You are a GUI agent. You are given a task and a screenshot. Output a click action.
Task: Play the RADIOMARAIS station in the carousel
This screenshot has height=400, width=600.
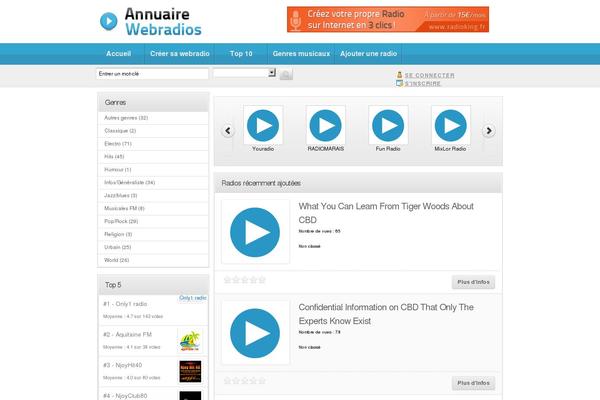326,125
